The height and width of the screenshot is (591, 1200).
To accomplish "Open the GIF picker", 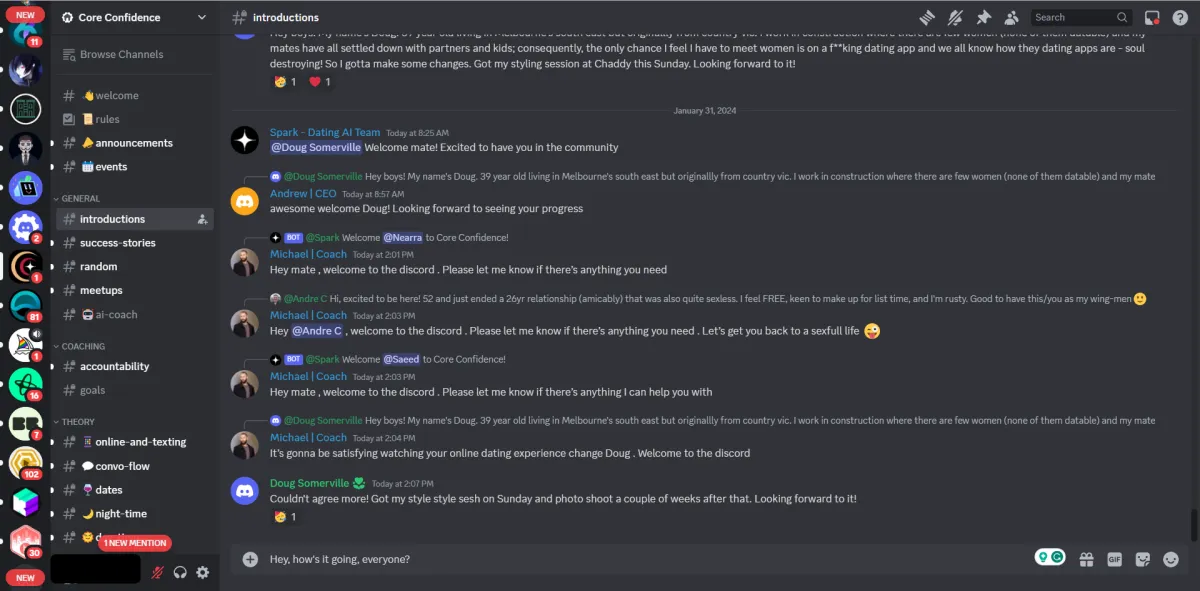I will (x=1115, y=559).
